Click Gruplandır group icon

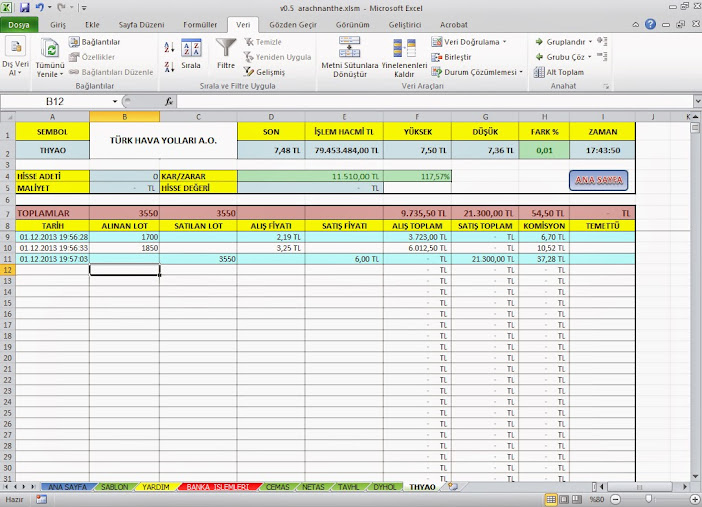[539, 42]
